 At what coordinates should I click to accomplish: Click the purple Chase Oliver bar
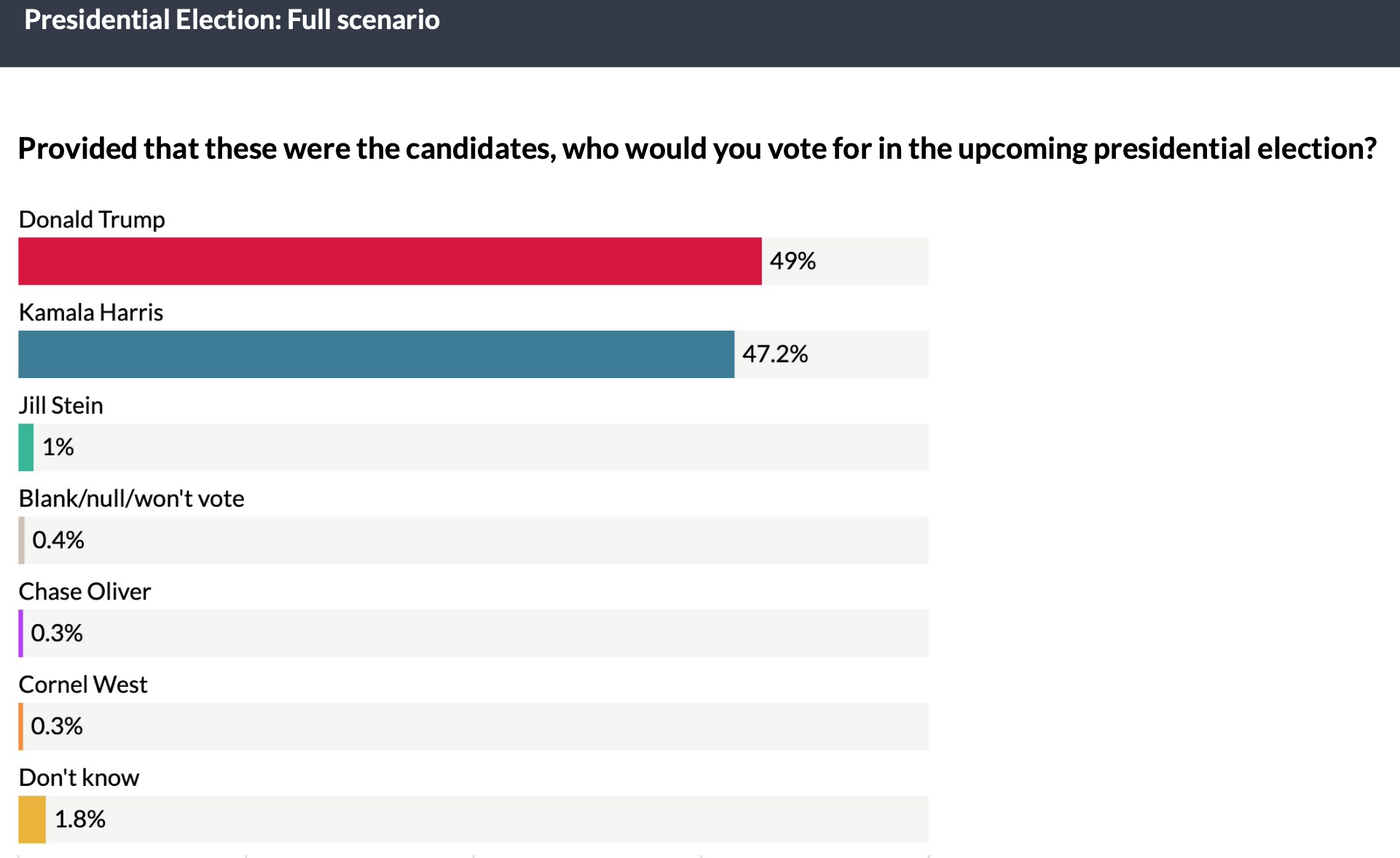click(x=21, y=633)
